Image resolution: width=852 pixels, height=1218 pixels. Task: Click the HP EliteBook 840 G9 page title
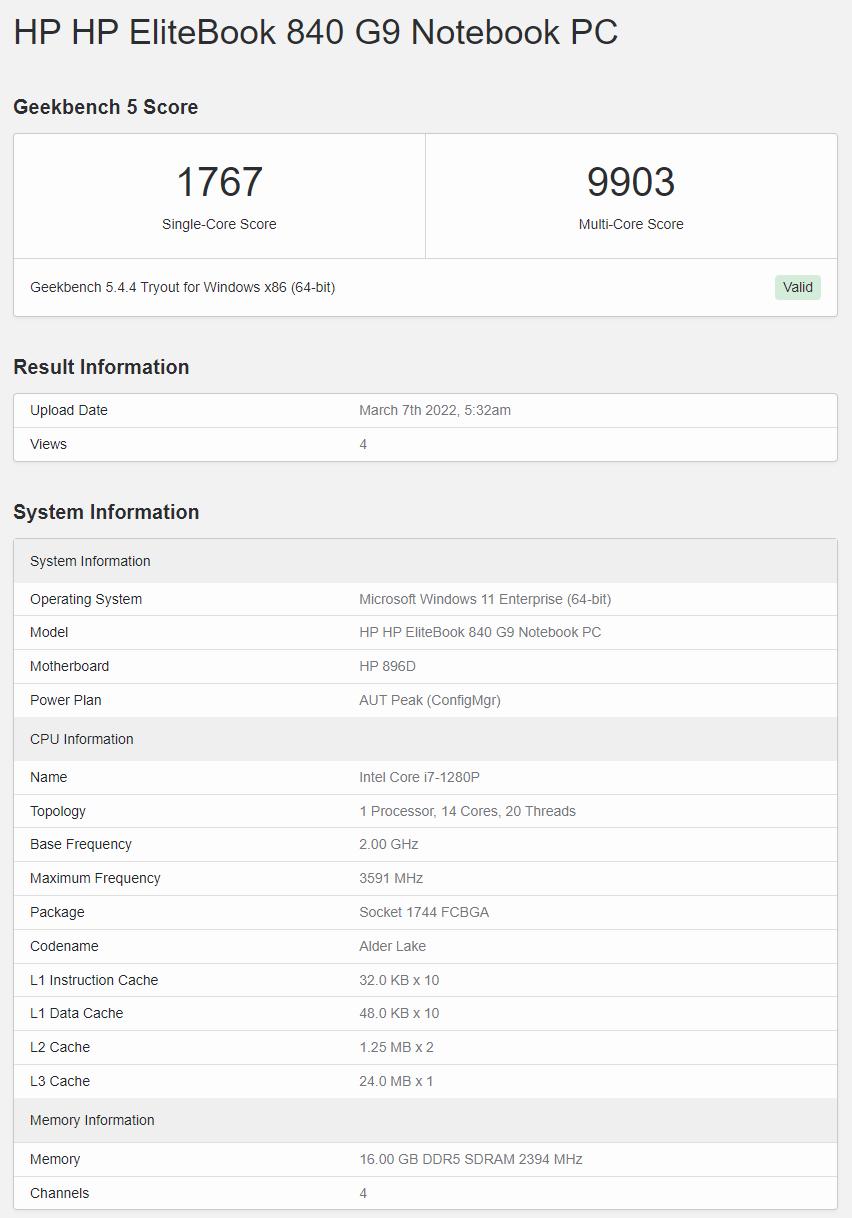314,32
